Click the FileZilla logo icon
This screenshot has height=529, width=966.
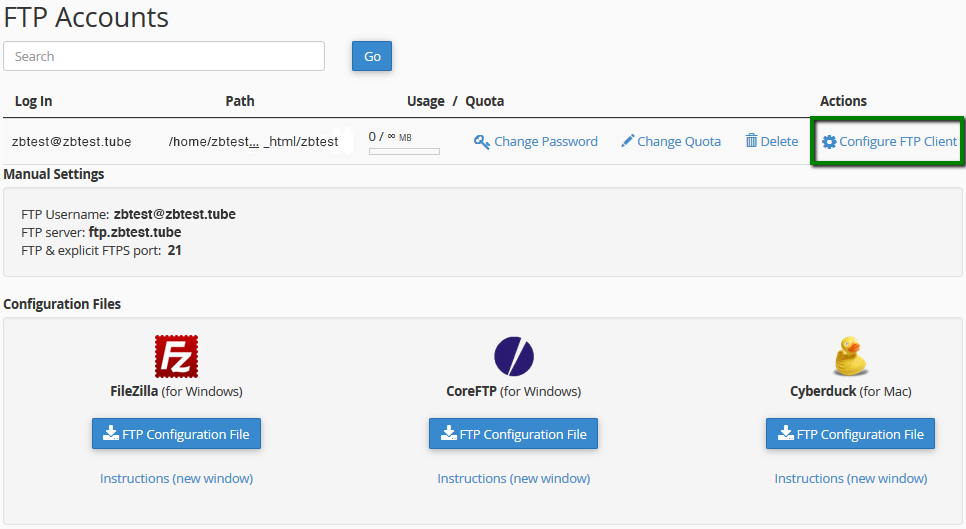pyautogui.click(x=176, y=356)
